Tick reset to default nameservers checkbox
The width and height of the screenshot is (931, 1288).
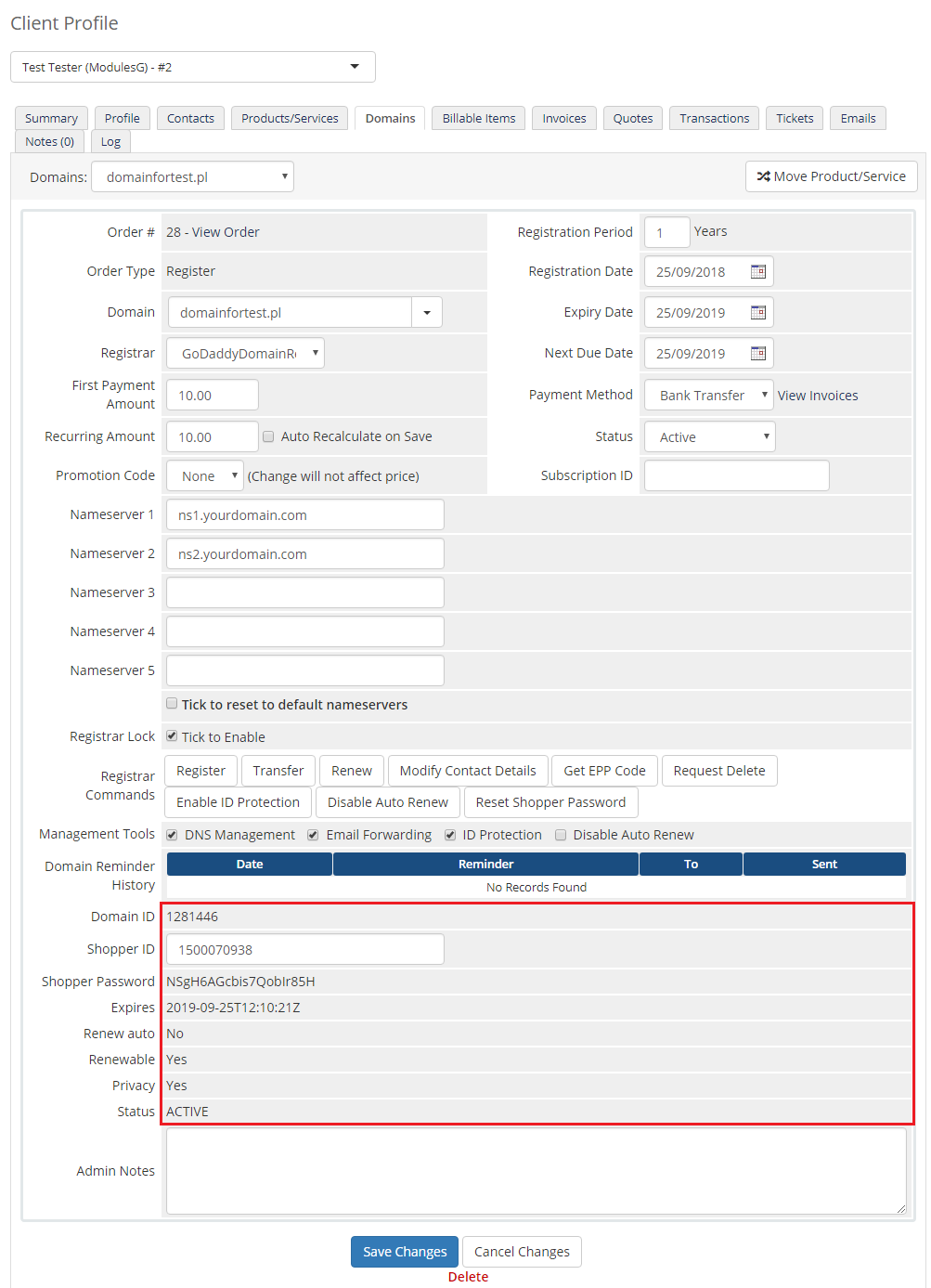[x=172, y=704]
